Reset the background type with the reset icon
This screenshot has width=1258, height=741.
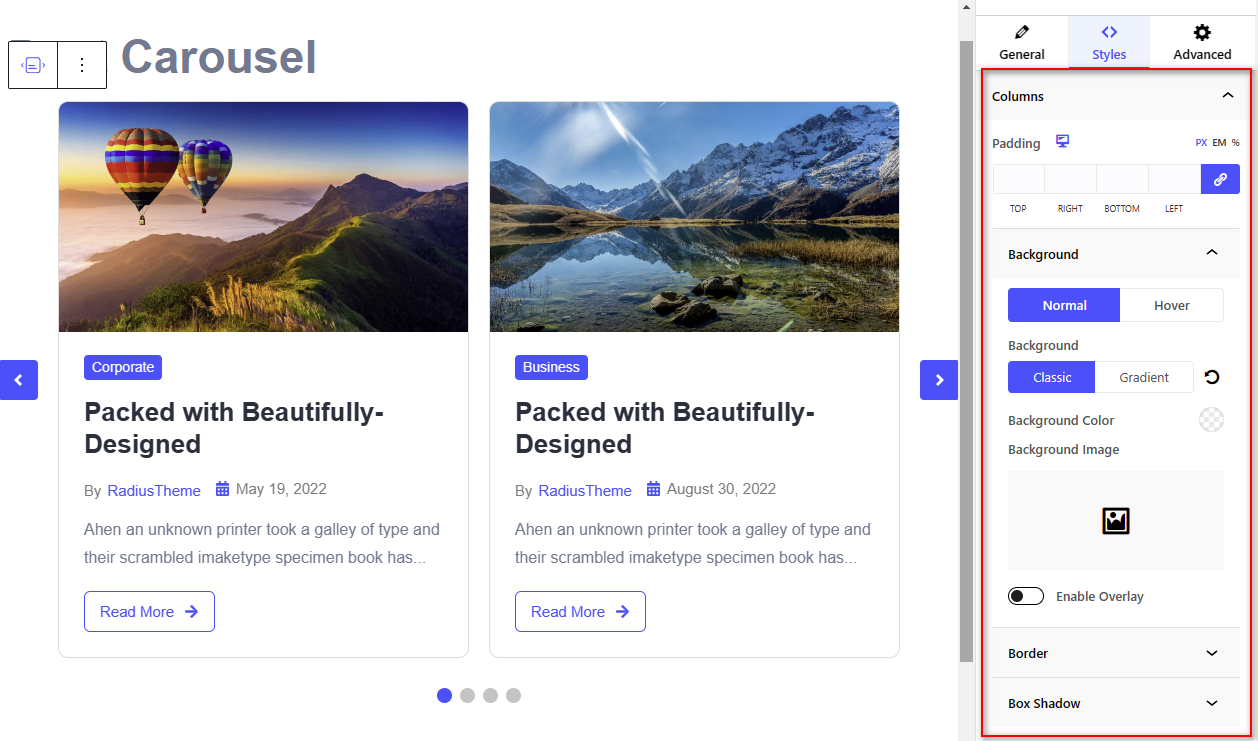tap(1212, 377)
